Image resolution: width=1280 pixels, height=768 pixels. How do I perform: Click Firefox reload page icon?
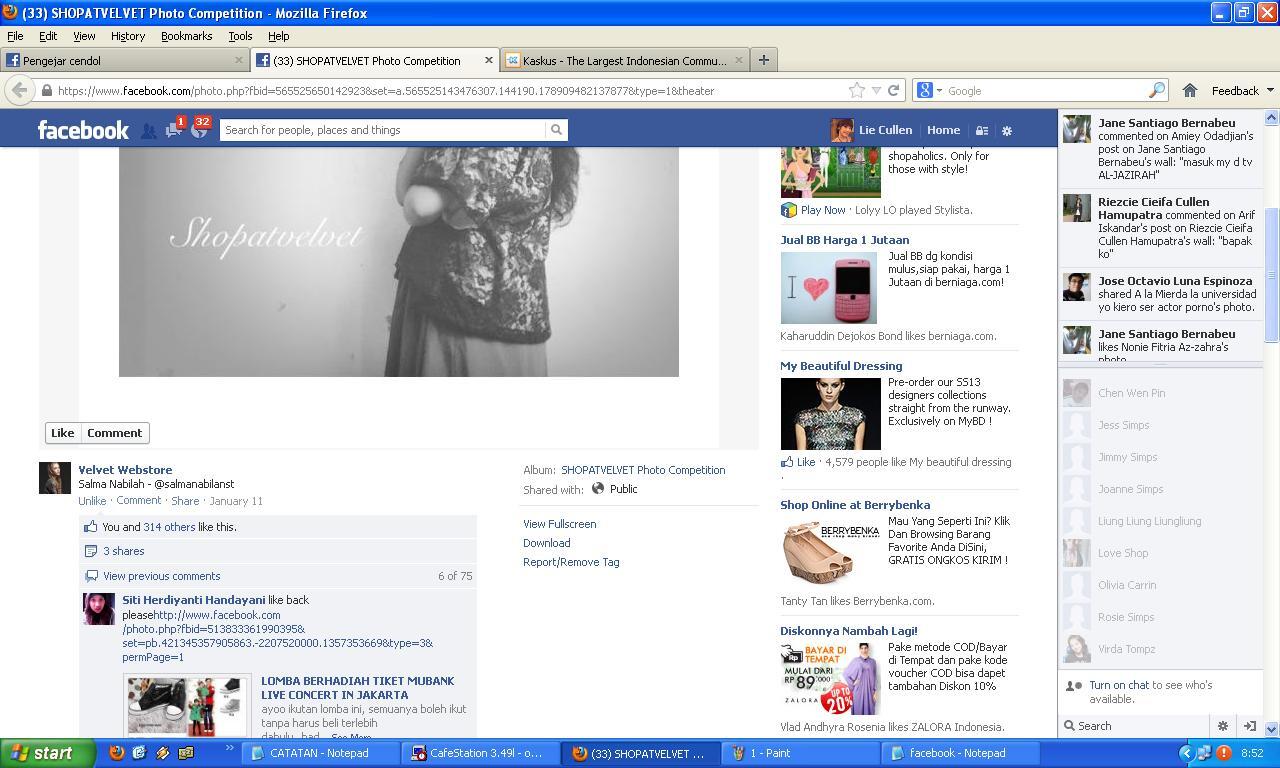pos(894,90)
